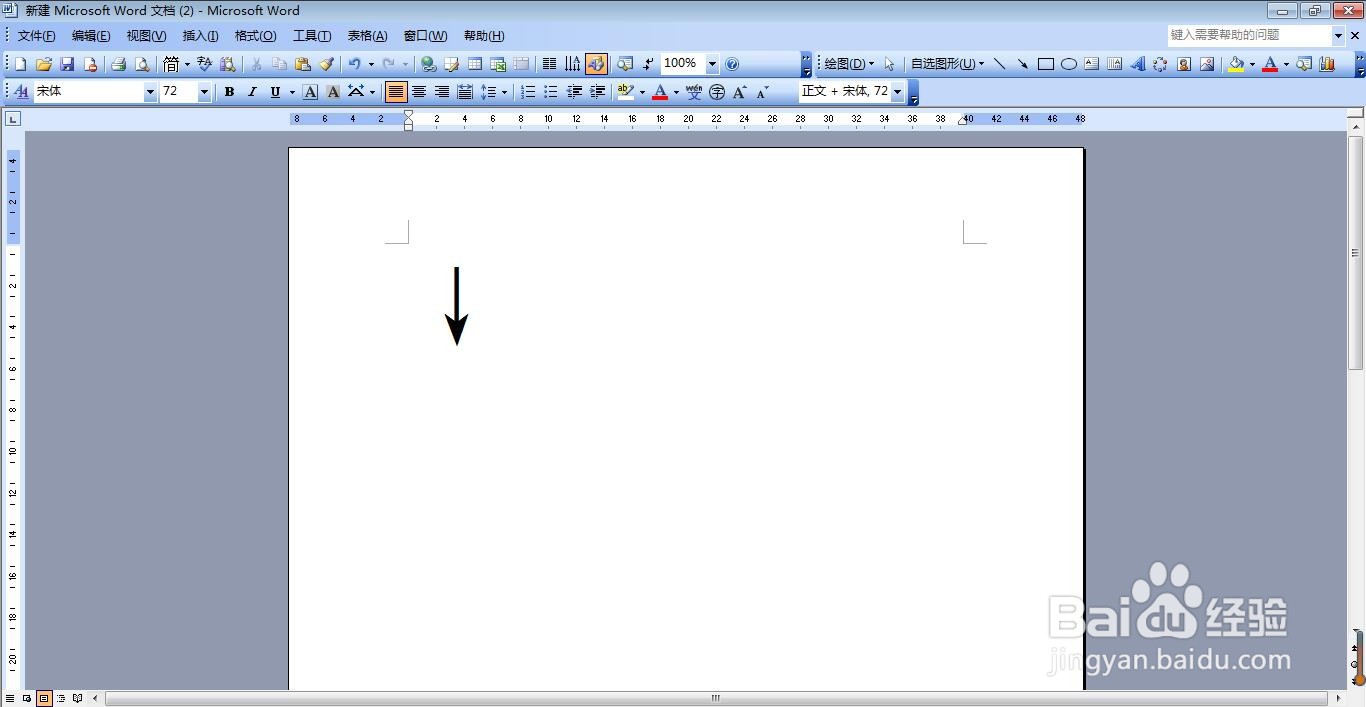
Task: Select the Arrow drawing tool
Action: pyautogui.click(x=1022, y=64)
